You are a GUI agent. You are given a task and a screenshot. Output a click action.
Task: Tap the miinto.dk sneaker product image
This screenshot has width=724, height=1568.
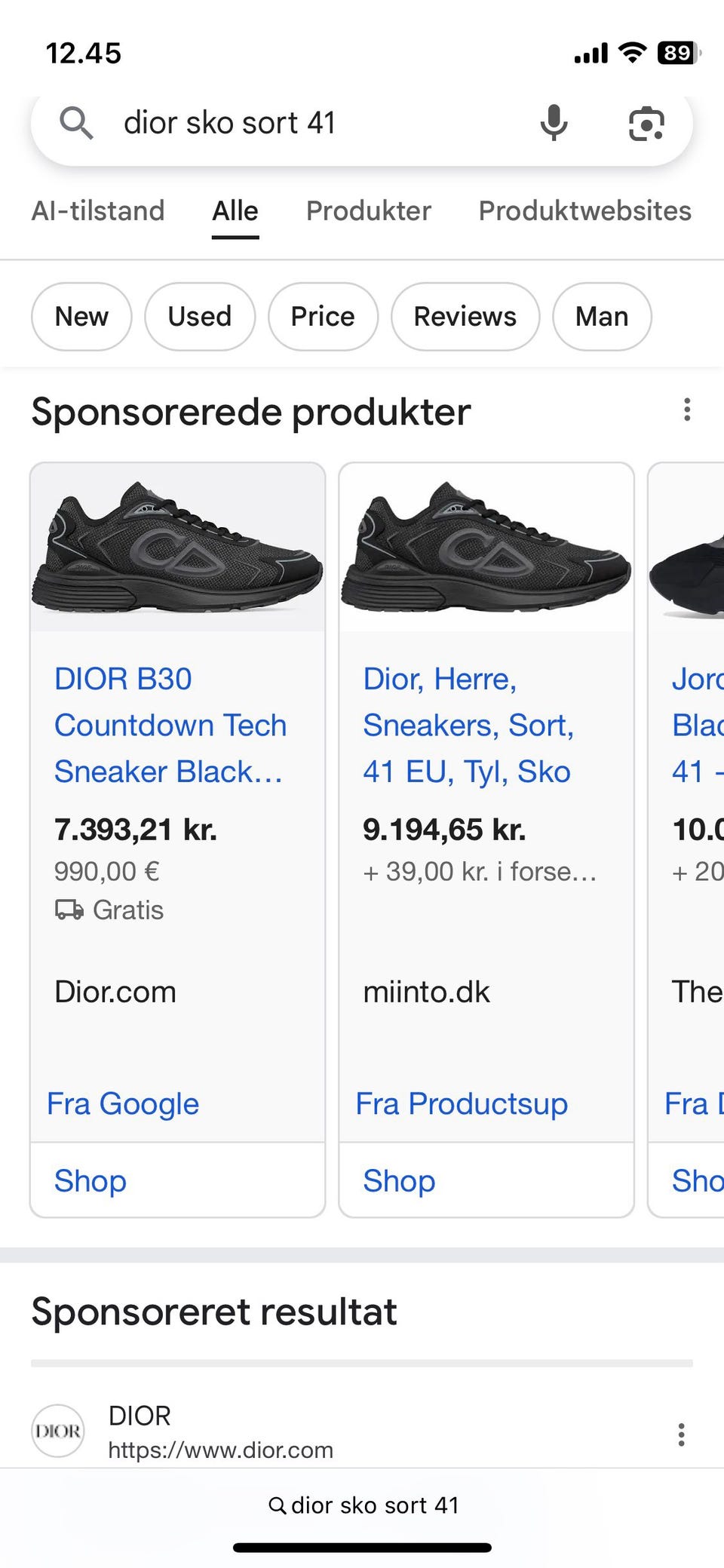(486, 548)
